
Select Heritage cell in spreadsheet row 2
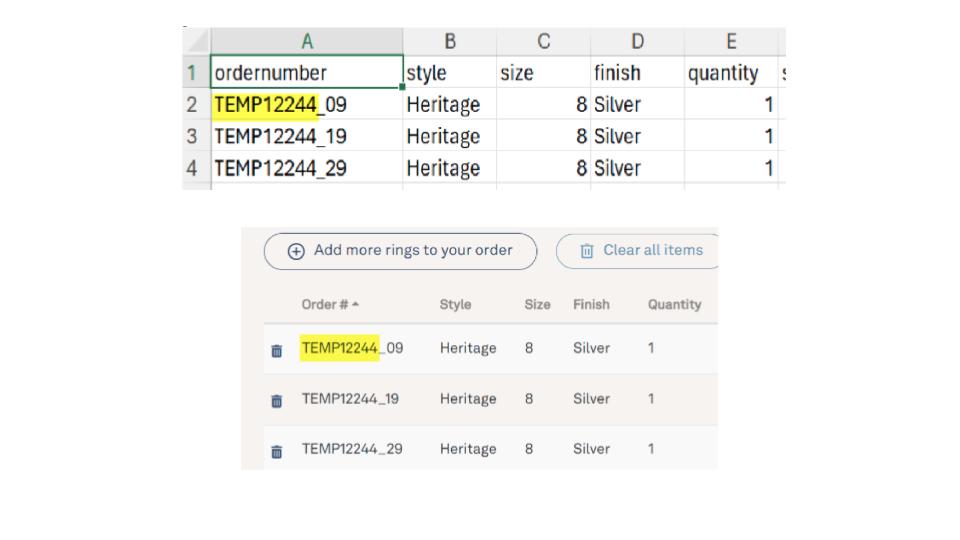click(449, 104)
